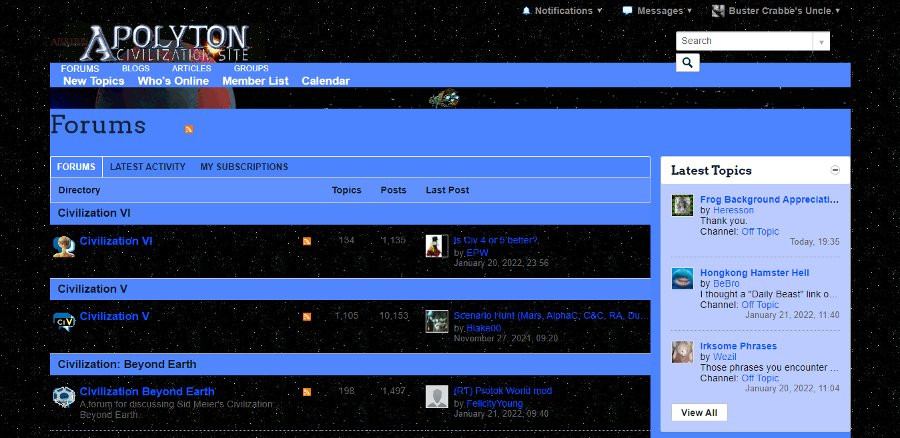Screen dimensions: 900x438
Task: Click the Civilization VI forum icon
Action: tap(64, 246)
